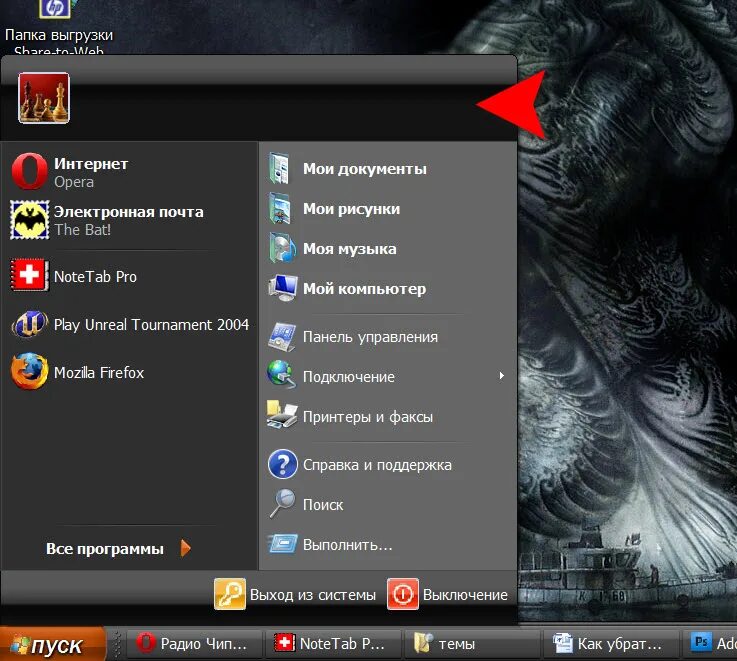Click the Unreal Tournament 2004 icon
Image resolution: width=737 pixels, height=661 pixels.
pyautogui.click(x=30, y=324)
